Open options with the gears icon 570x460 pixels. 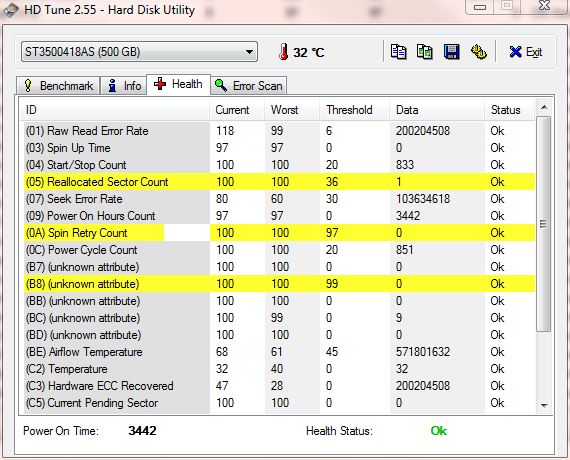pyautogui.click(x=479, y=52)
